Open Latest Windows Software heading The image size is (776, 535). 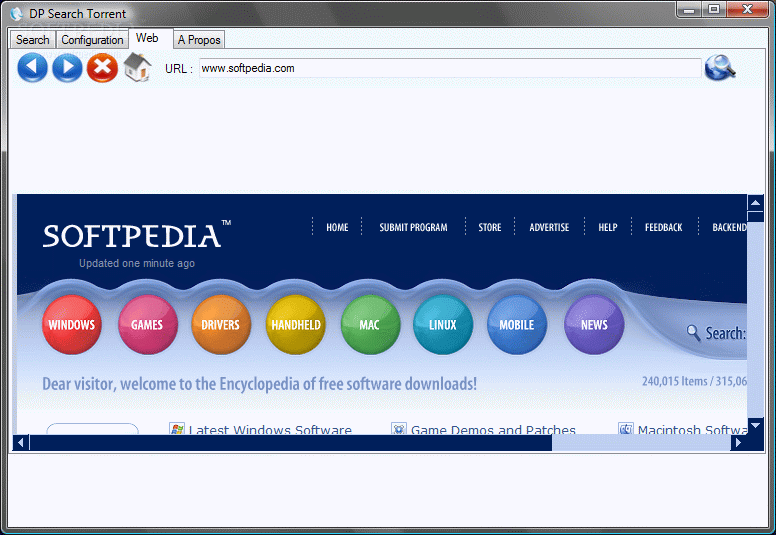[x=270, y=430]
